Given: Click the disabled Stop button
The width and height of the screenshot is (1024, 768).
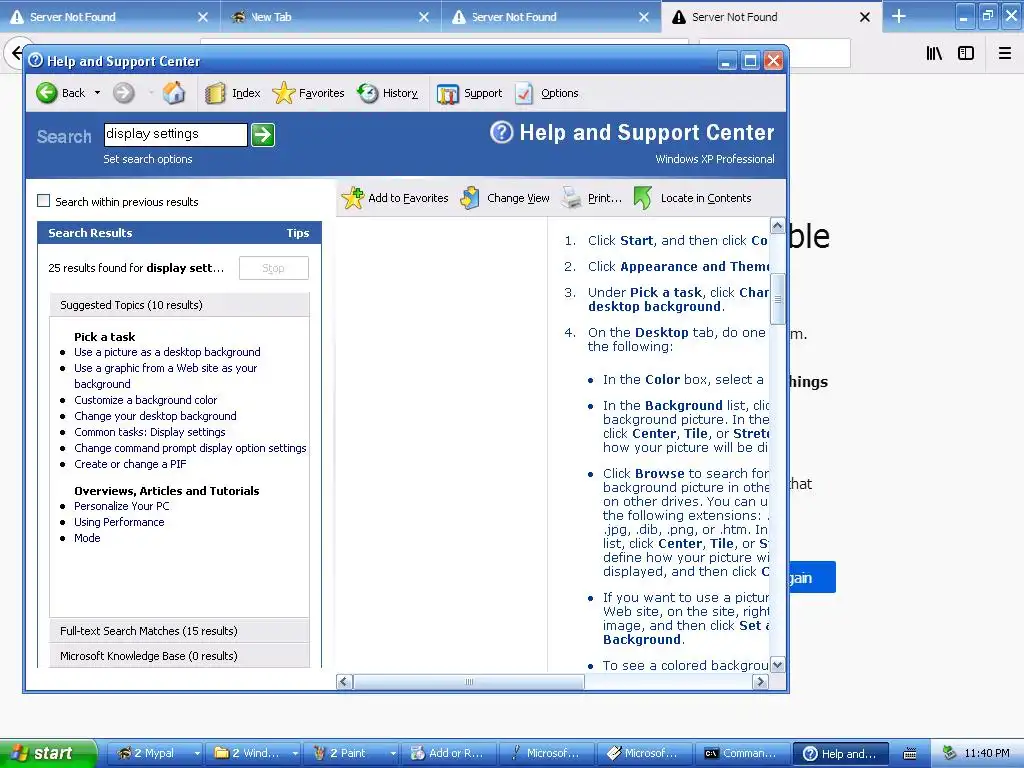Looking at the screenshot, I should pos(274,268).
